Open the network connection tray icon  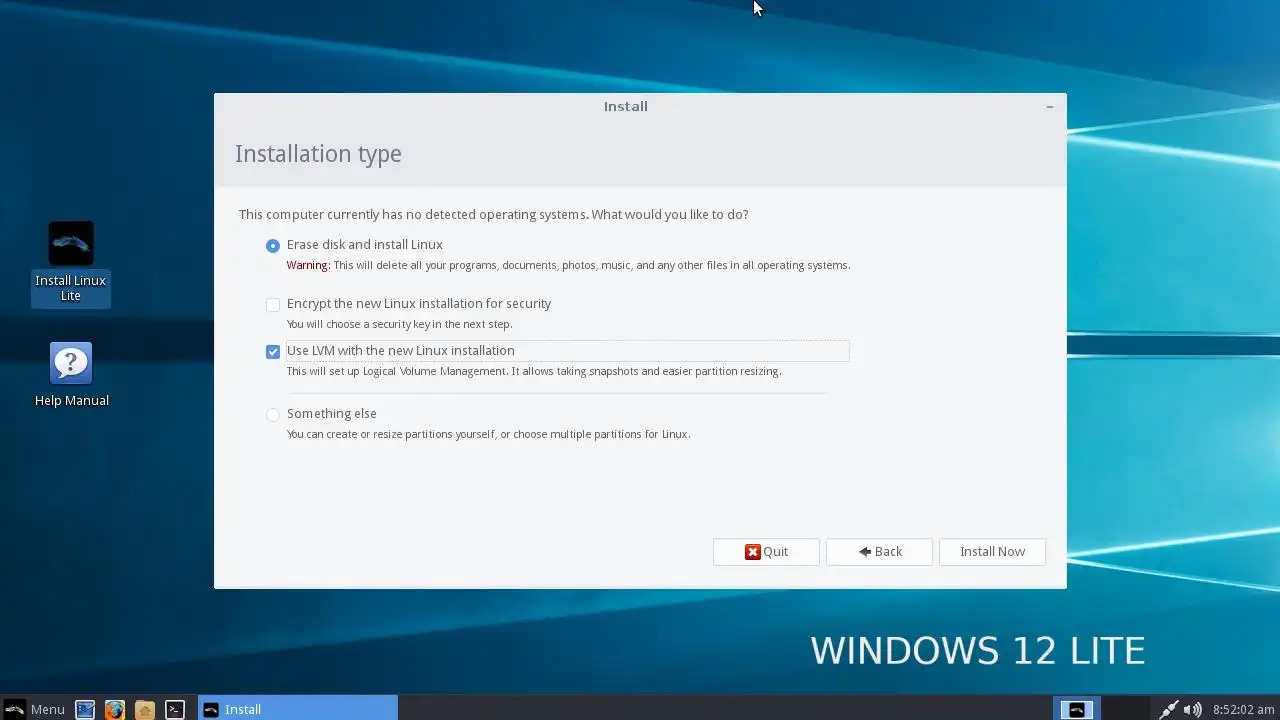click(x=1168, y=709)
